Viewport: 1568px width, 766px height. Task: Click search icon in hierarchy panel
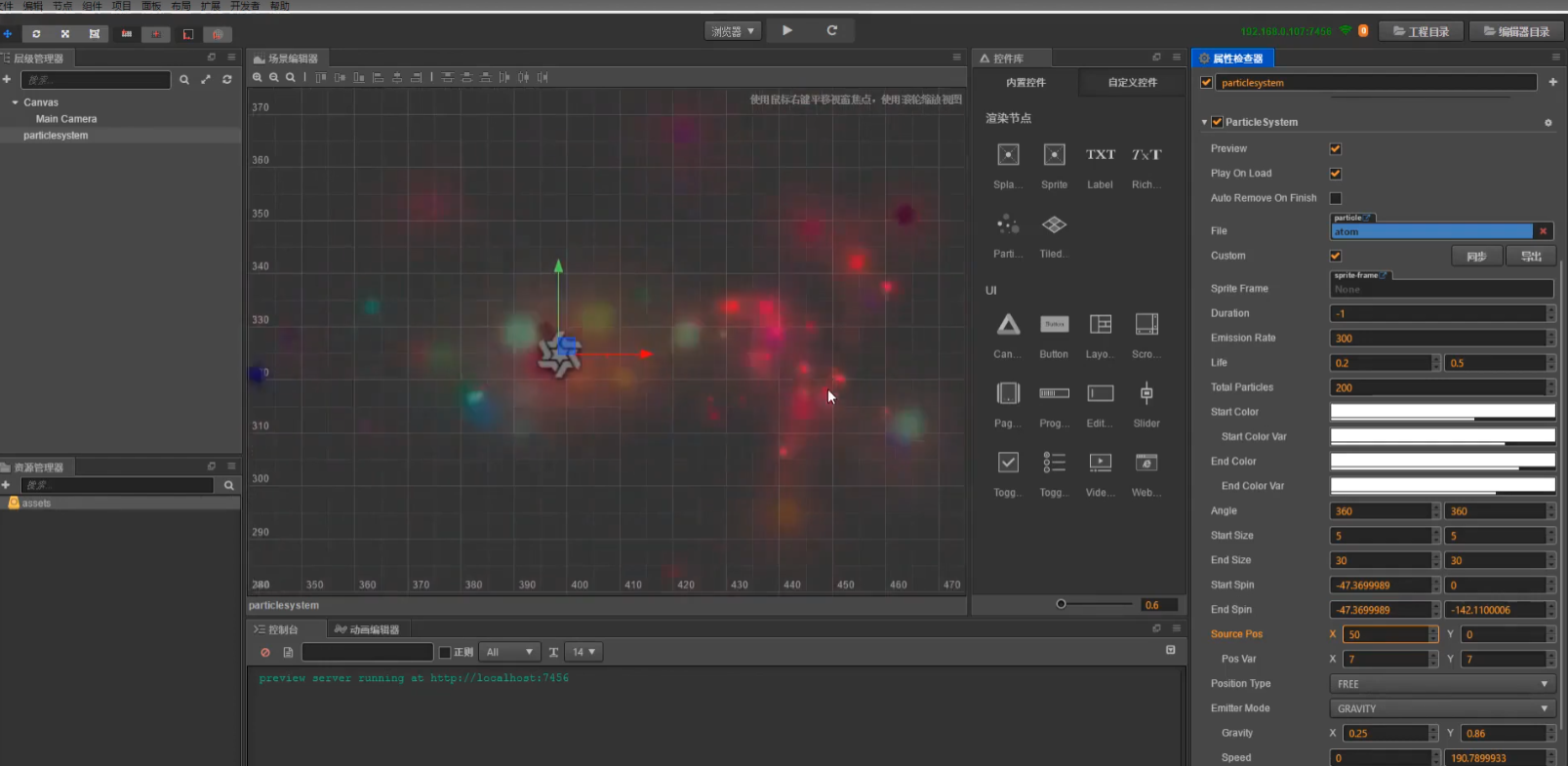click(x=184, y=80)
